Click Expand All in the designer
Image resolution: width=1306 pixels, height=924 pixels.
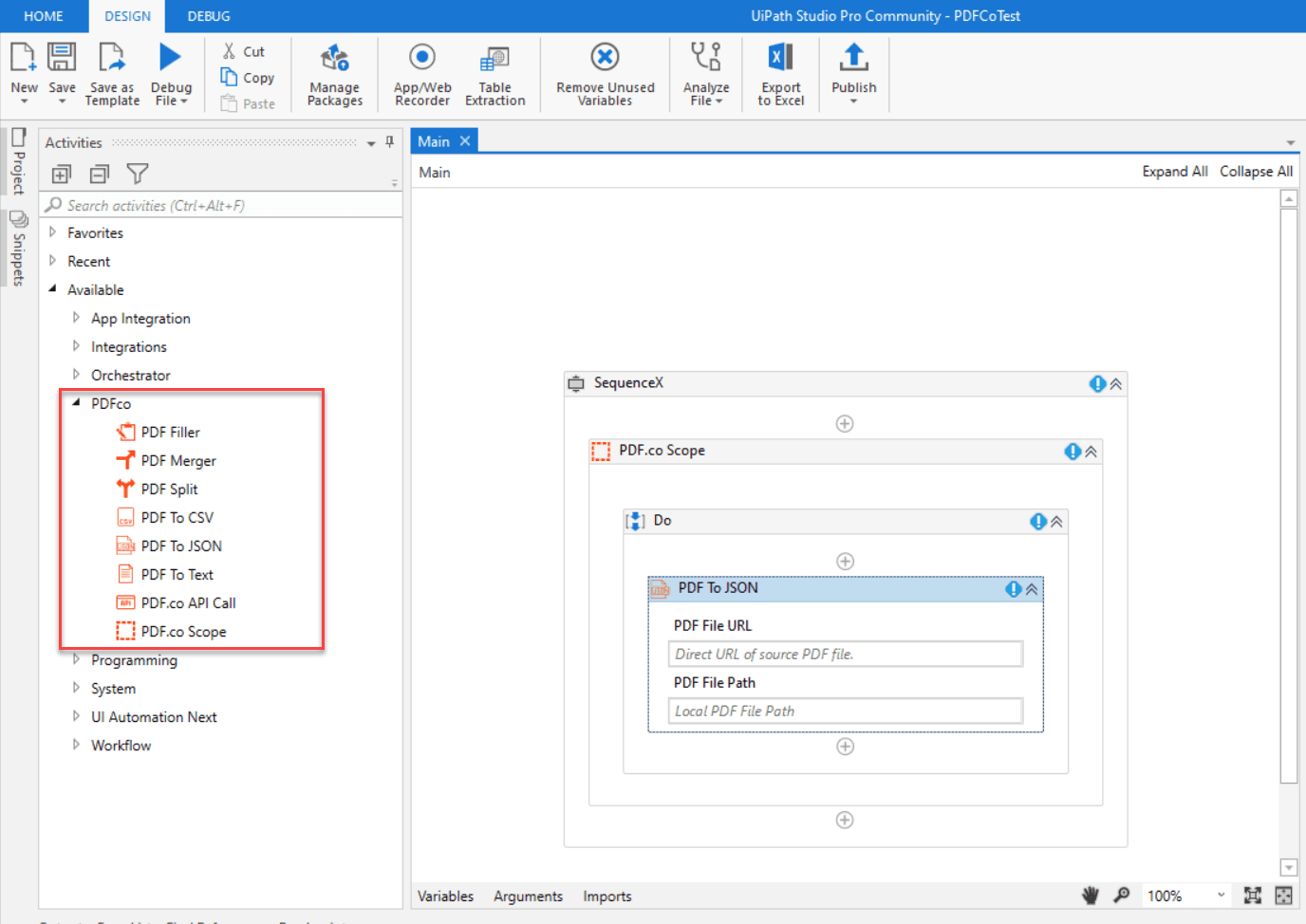tap(1175, 172)
